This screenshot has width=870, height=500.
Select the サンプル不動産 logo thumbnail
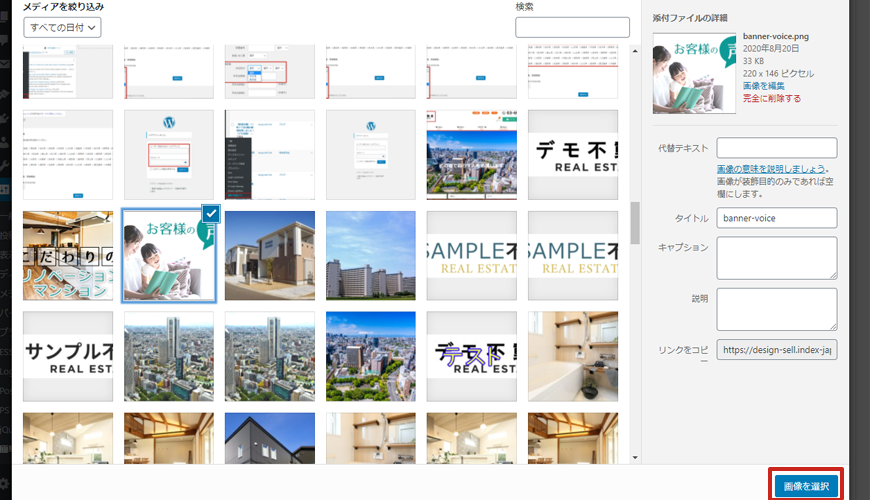click(x=68, y=356)
